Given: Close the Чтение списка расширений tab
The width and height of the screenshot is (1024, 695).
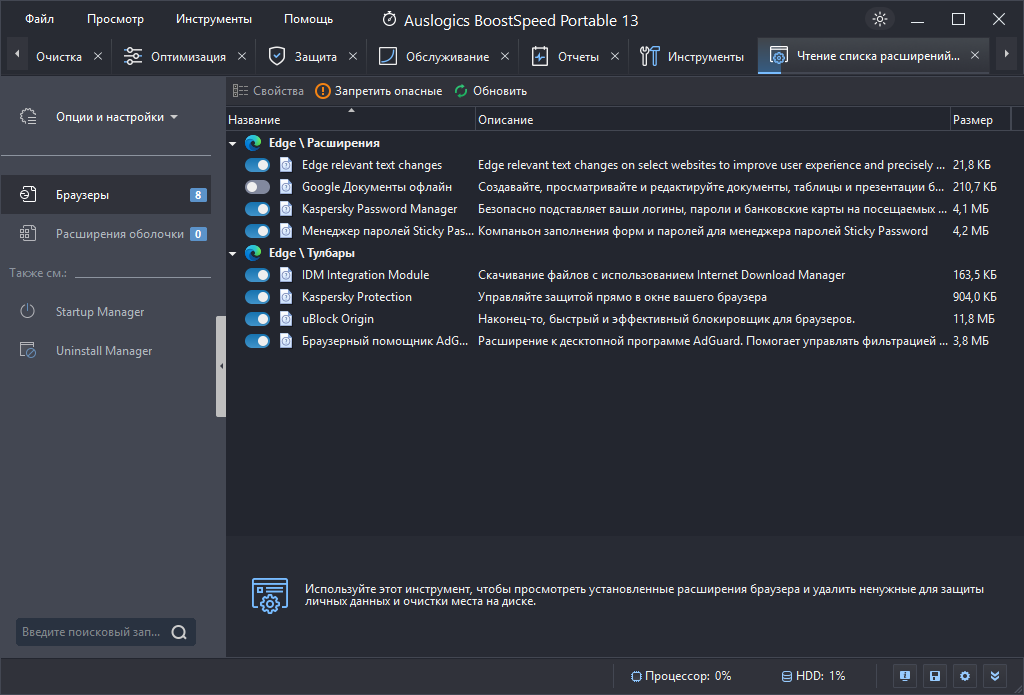Looking at the screenshot, I should [x=975, y=56].
